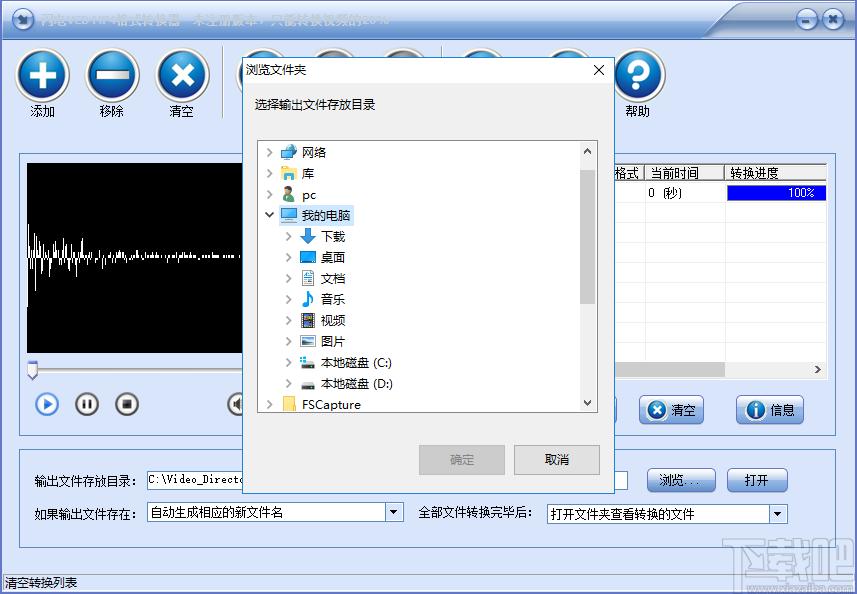Select the 库 libraries tree item
Screen dimensions: 857x594
308,174
